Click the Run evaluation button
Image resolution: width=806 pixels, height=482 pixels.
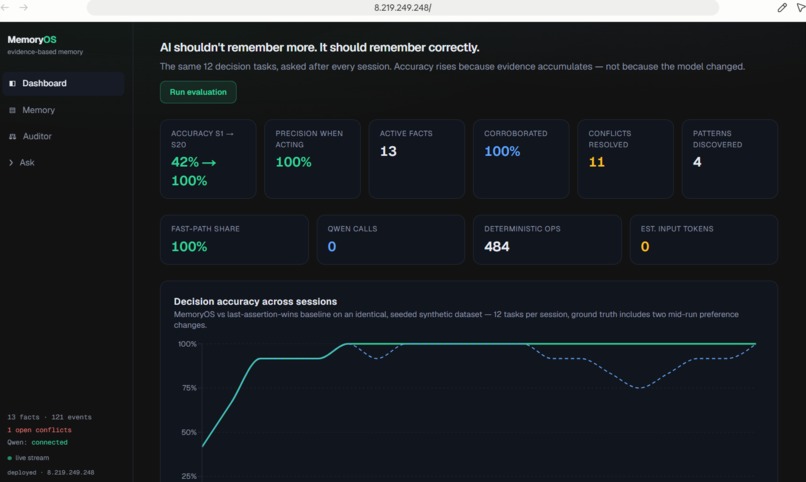click(x=198, y=92)
